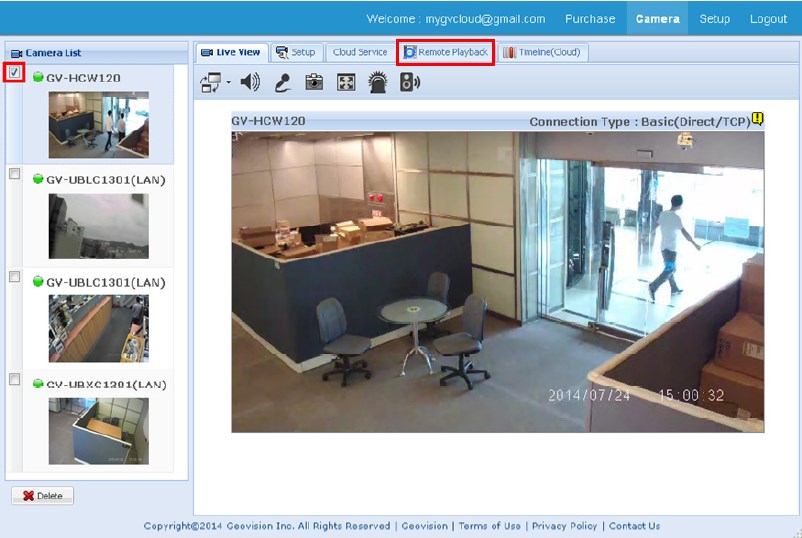Image resolution: width=802 pixels, height=538 pixels.
Task: Uncheck the GV-HCW120 camera checkbox
Action: (x=14, y=72)
